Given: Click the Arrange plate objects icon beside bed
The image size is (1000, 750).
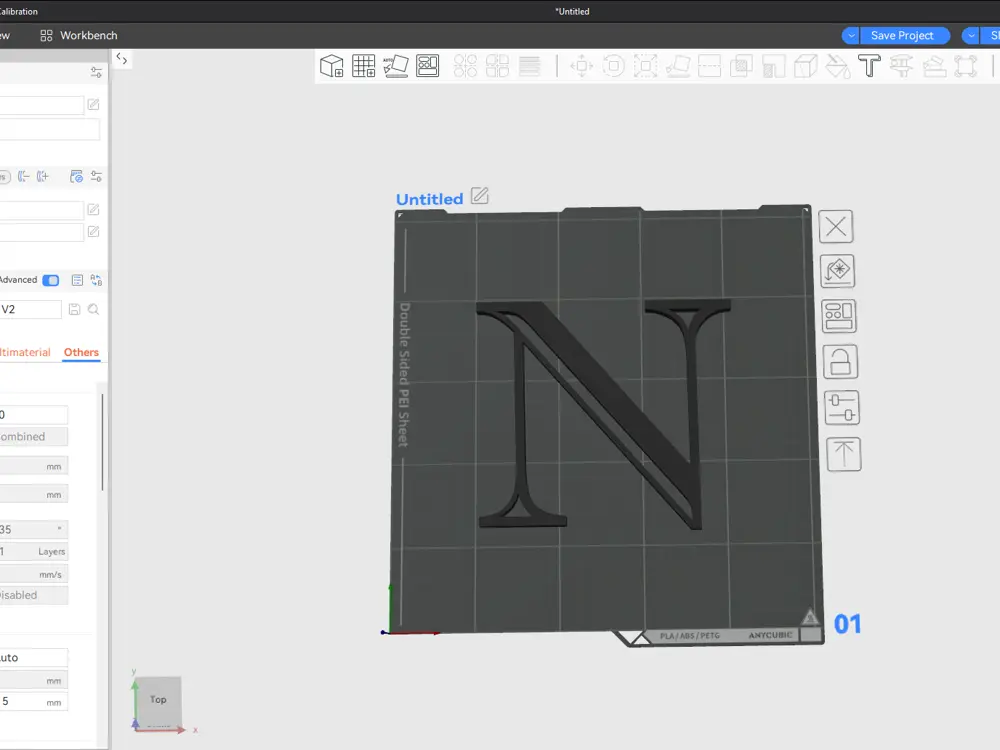Looking at the screenshot, I should [839, 316].
